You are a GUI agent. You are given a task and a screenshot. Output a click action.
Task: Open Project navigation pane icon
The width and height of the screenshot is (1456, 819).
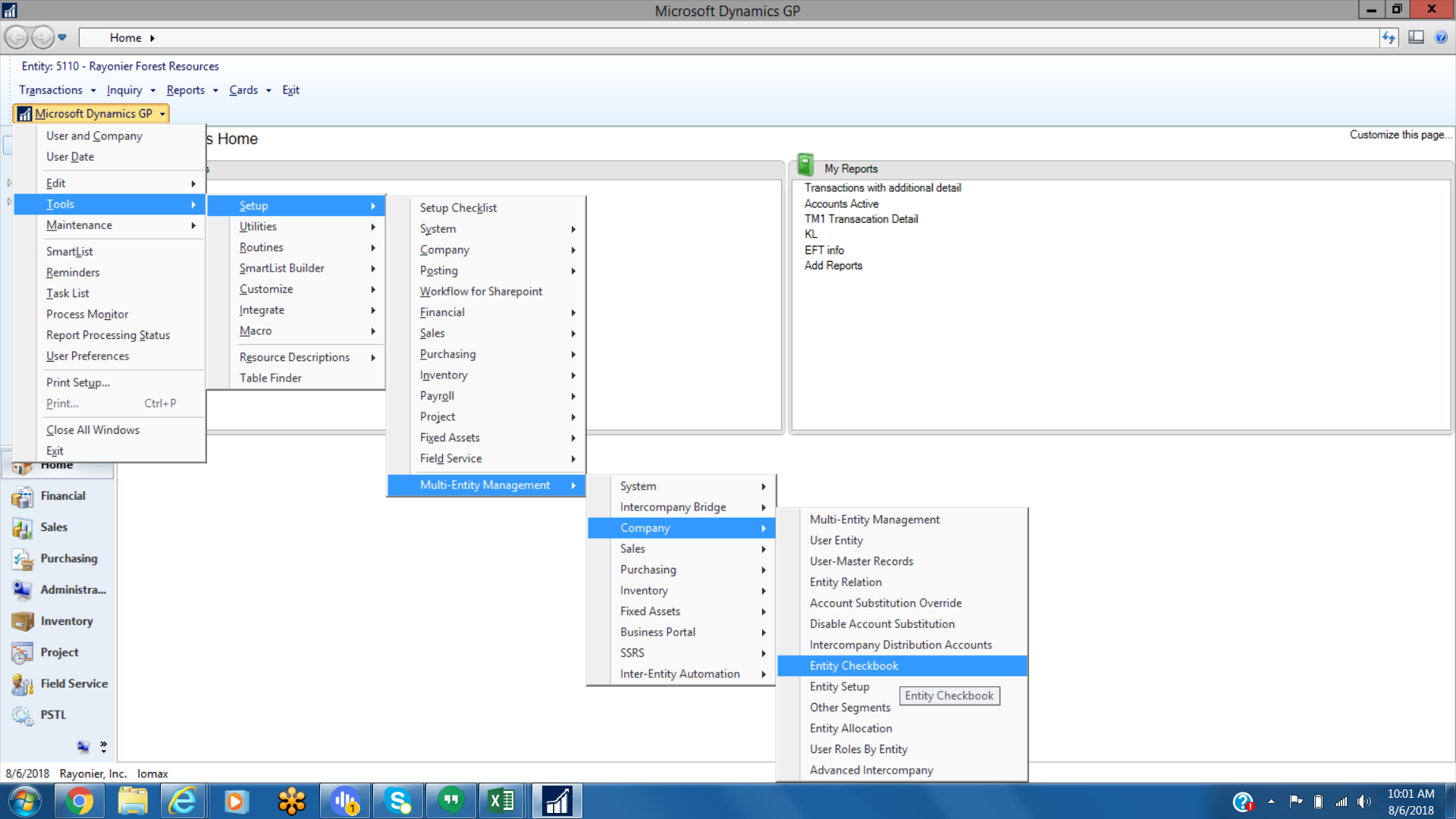coord(22,653)
